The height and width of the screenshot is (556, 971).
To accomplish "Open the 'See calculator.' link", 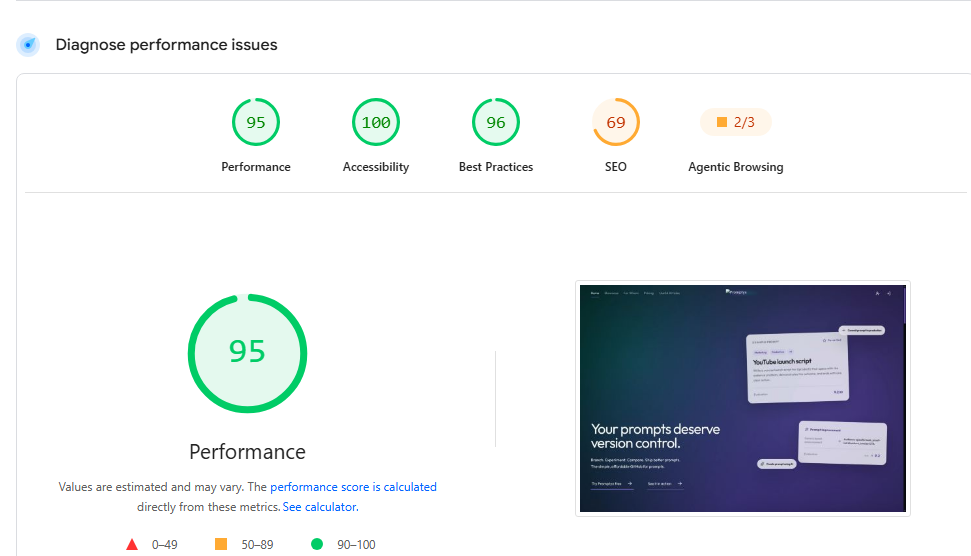I will pyautogui.click(x=320, y=506).
